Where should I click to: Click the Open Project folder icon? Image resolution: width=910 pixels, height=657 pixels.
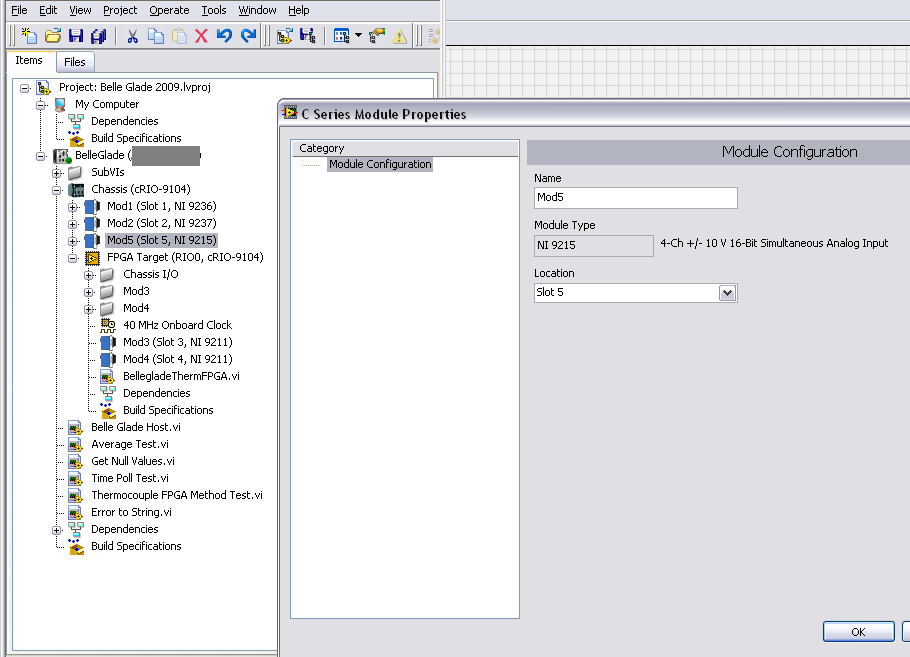click(x=53, y=36)
